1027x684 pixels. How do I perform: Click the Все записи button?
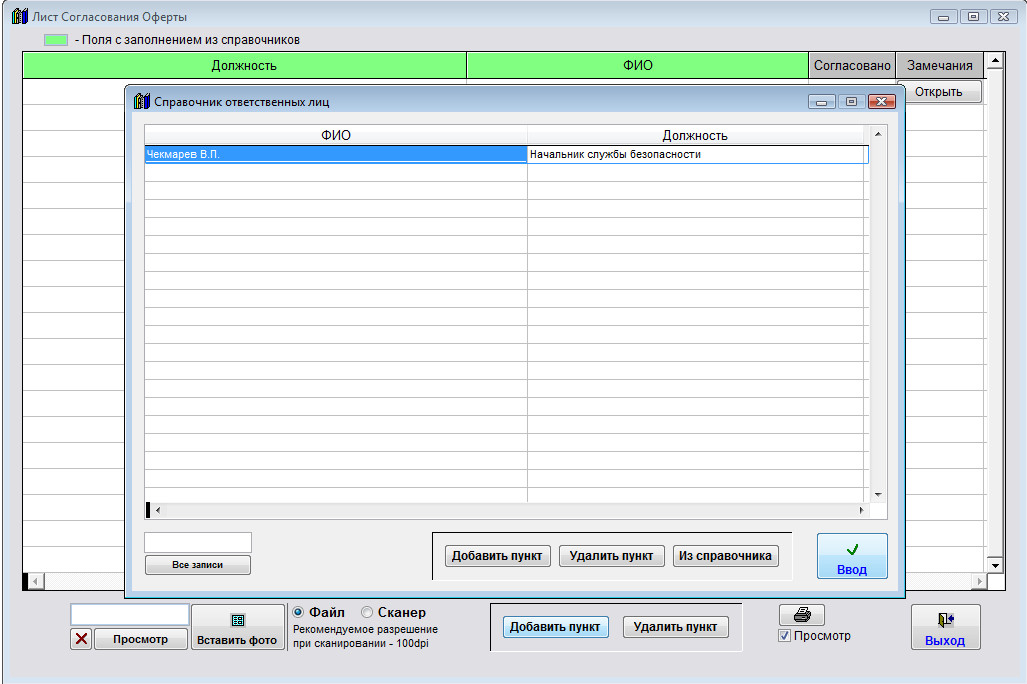198,565
